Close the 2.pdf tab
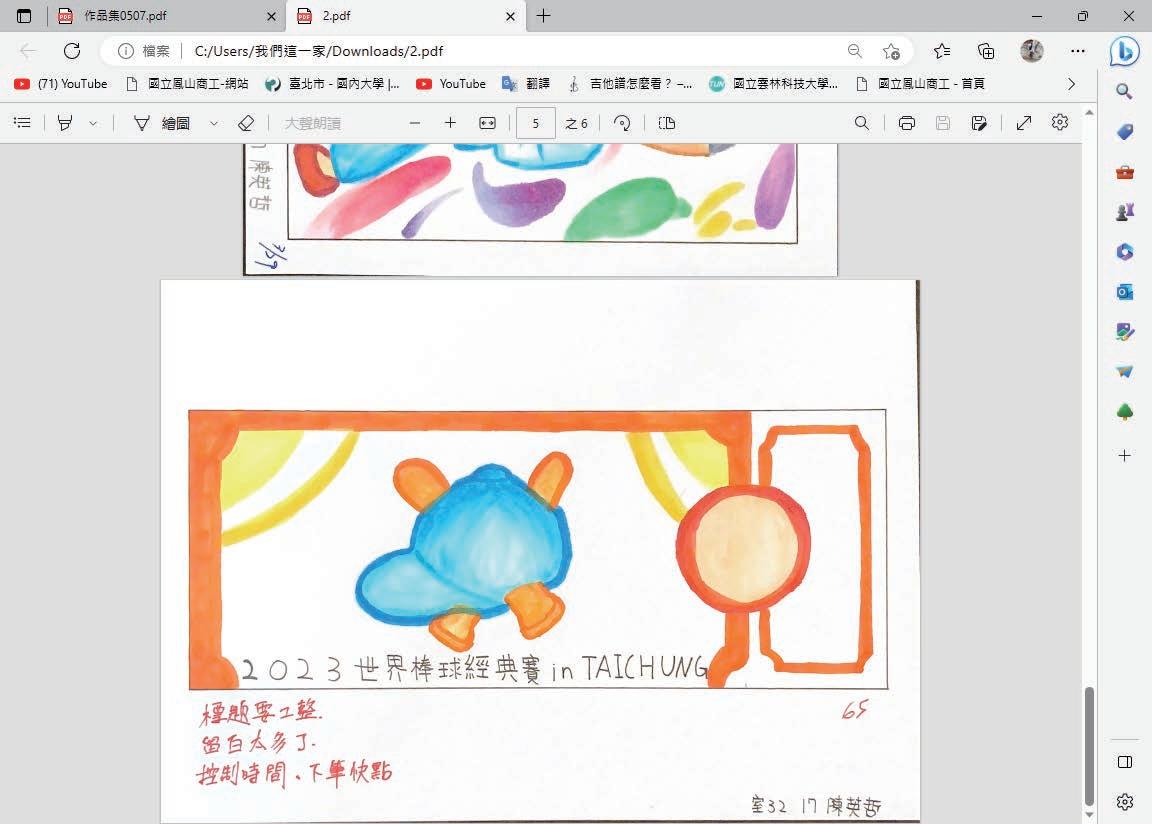The width and height of the screenshot is (1152, 824). pos(511,16)
